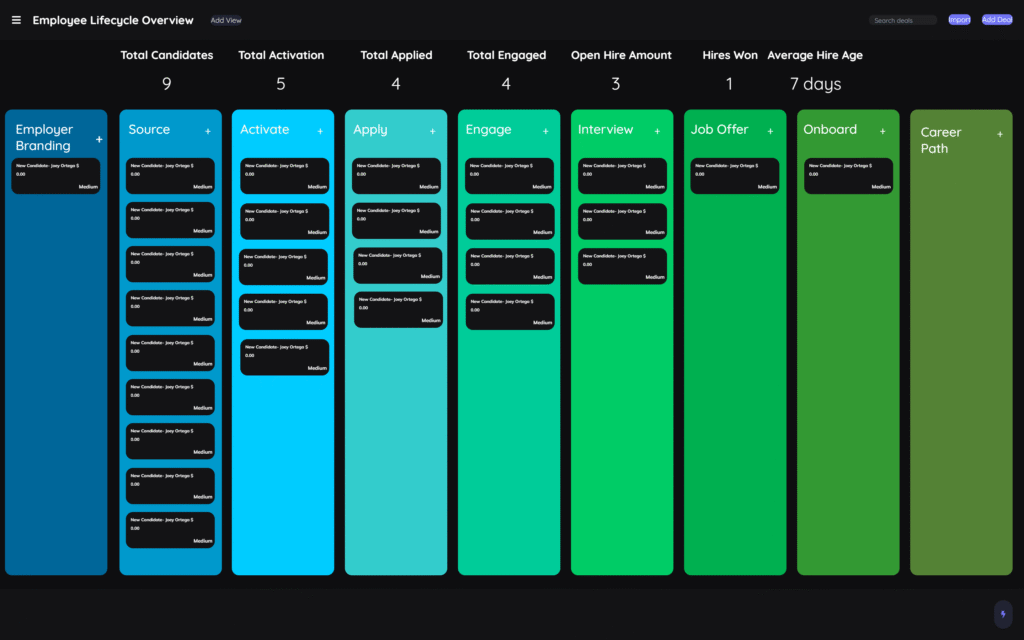Screen dimensions: 1024x640
Task: Click plus icon in Engage column
Action: click(x=545, y=131)
